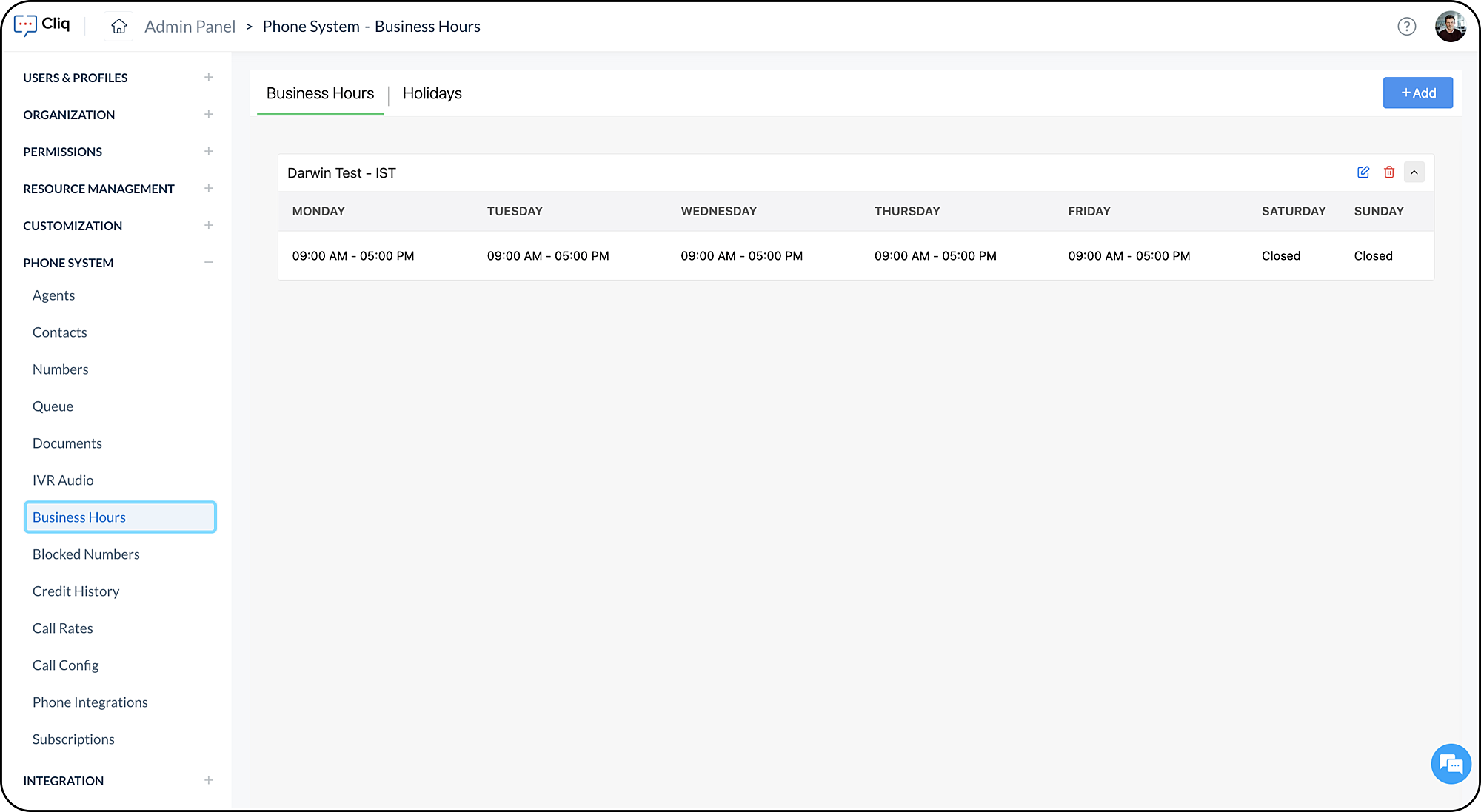This screenshot has width=1481, height=812.
Task: Open Agents in the sidebar
Action: (x=53, y=295)
